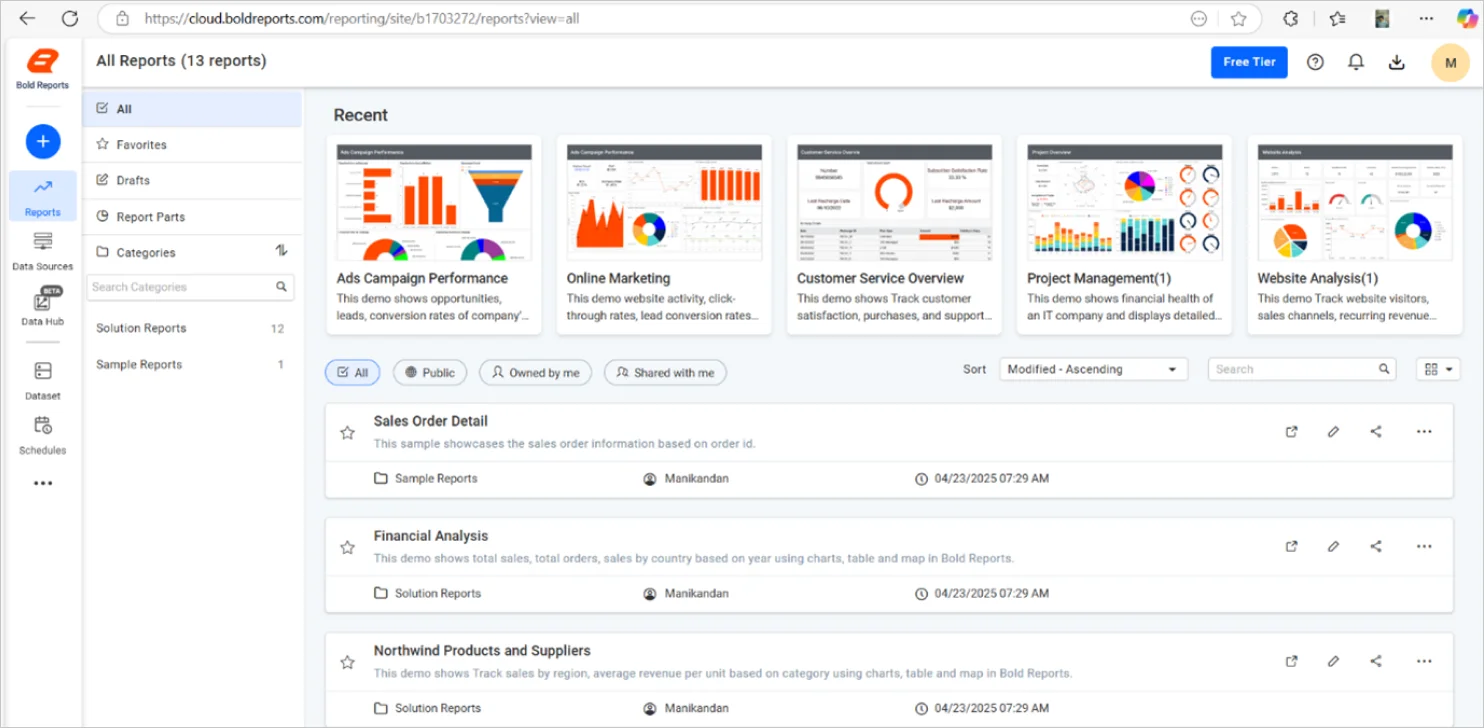The image size is (1484, 728).
Task: Navigate to the Data Hub
Action: [42, 305]
